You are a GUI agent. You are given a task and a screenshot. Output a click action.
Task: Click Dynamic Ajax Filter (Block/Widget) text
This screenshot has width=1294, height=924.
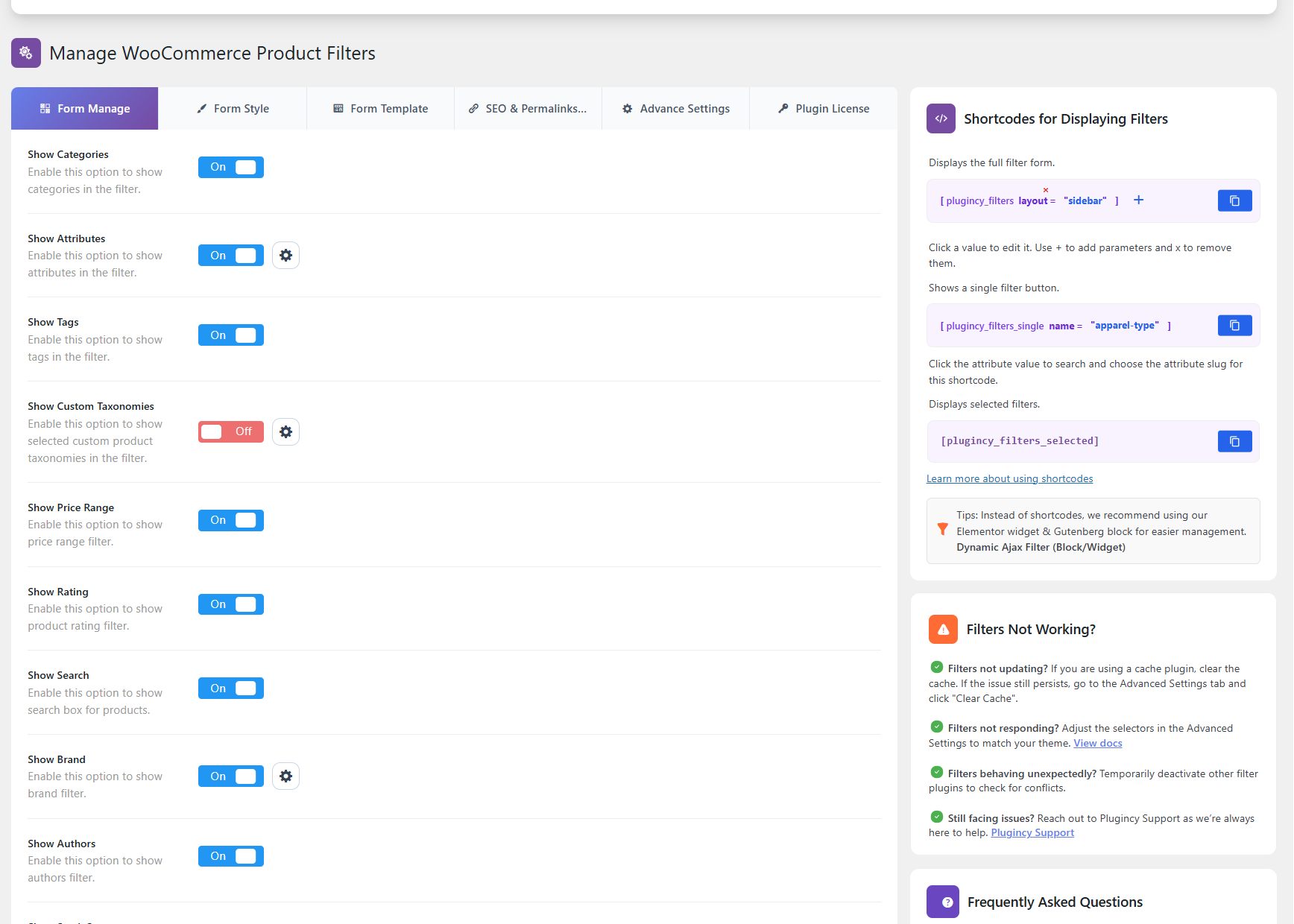click(1041, 547)
